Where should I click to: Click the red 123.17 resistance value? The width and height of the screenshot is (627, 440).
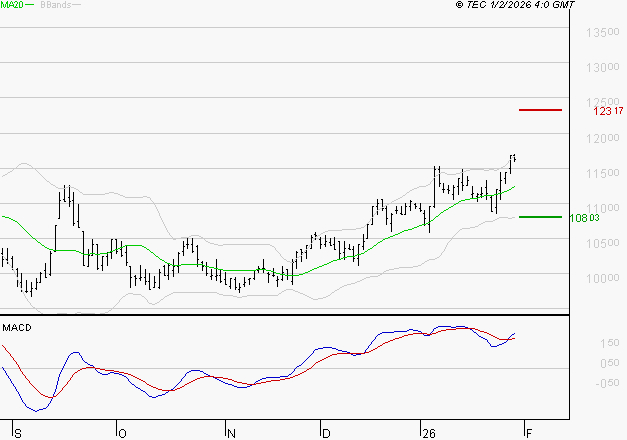tap(608, 111)
